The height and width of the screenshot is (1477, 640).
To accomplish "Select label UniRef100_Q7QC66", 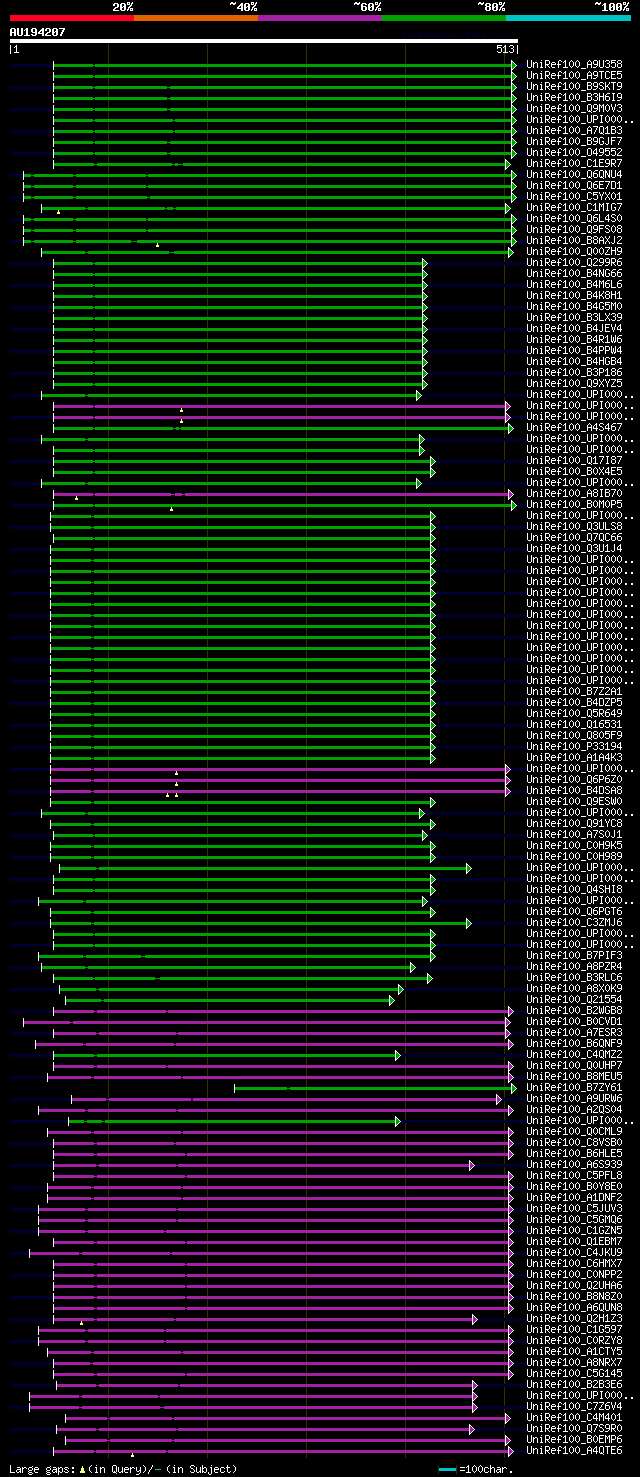I will pos(574,537).
